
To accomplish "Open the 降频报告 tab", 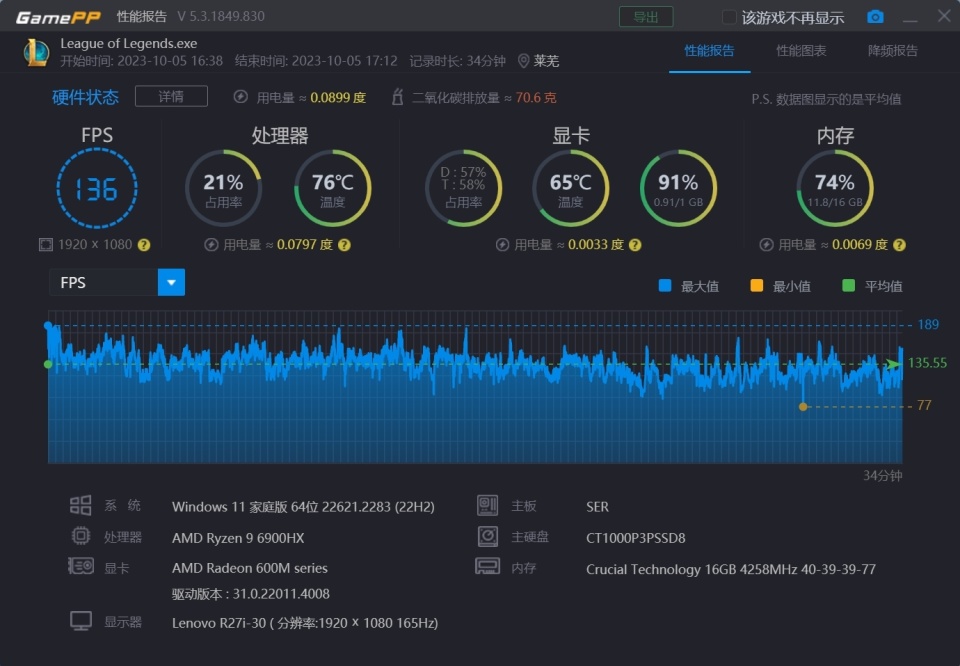I will coord(893,51).
